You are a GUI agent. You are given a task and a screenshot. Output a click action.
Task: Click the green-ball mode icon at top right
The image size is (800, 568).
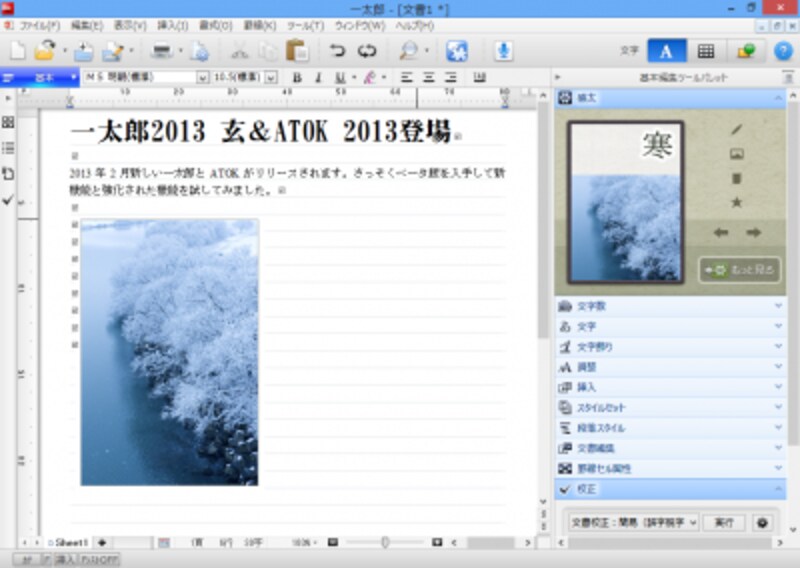tap(746, 51)
